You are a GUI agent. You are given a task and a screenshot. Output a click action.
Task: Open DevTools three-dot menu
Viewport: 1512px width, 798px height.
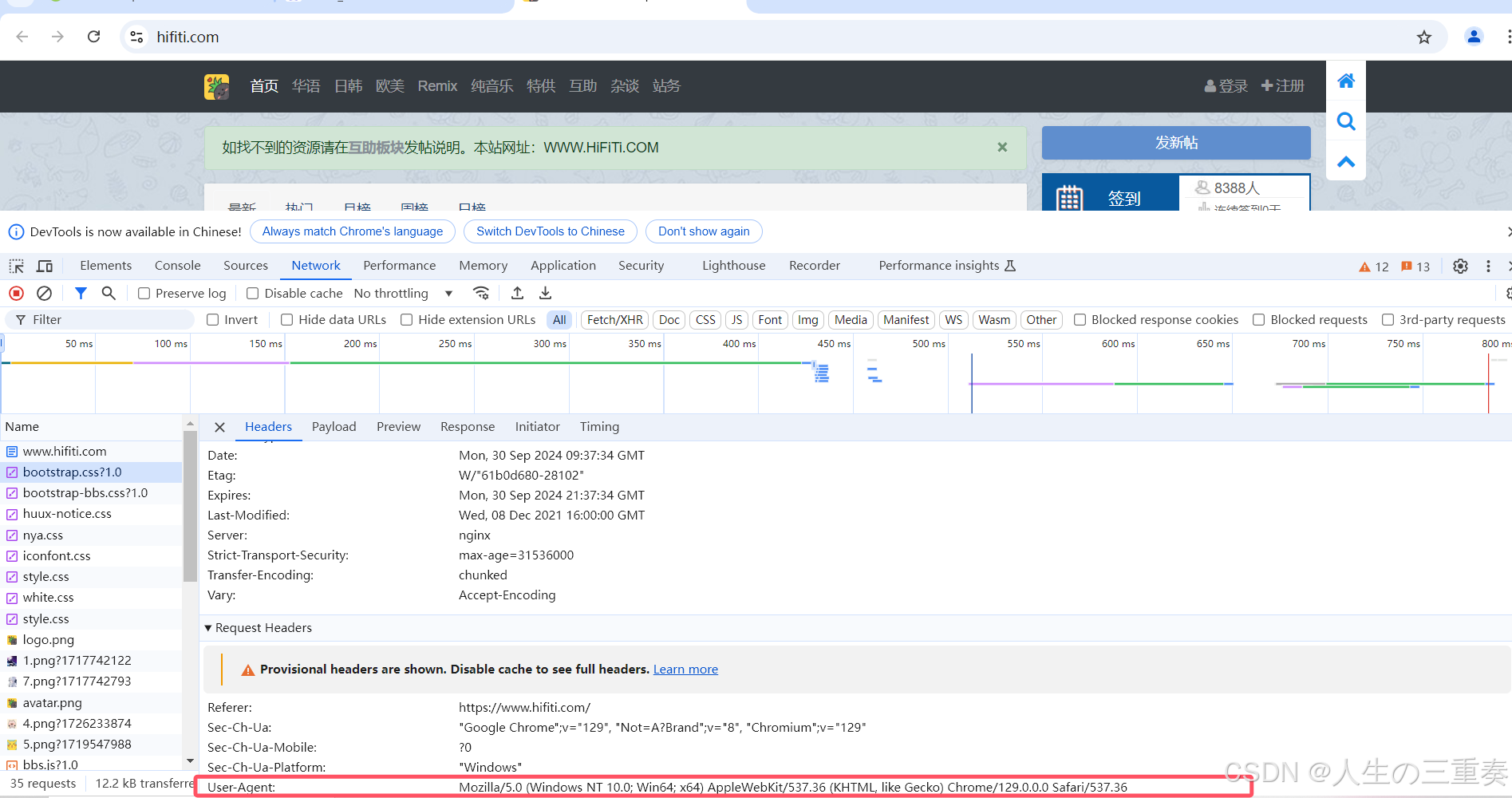click(x=1488, y=267)
